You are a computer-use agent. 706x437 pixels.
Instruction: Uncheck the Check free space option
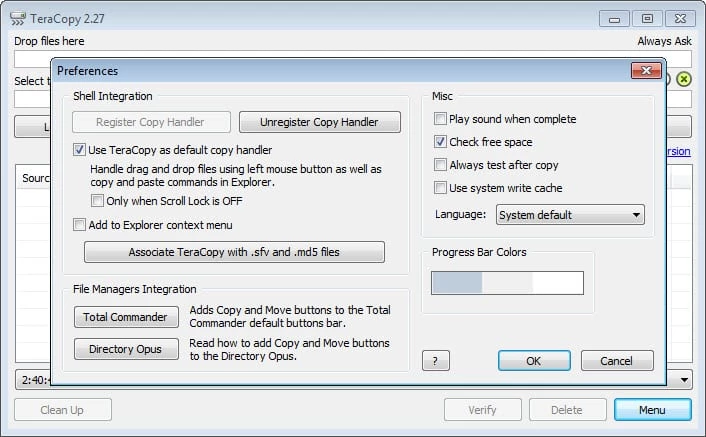pyautogui.click(x=441, y=142)
